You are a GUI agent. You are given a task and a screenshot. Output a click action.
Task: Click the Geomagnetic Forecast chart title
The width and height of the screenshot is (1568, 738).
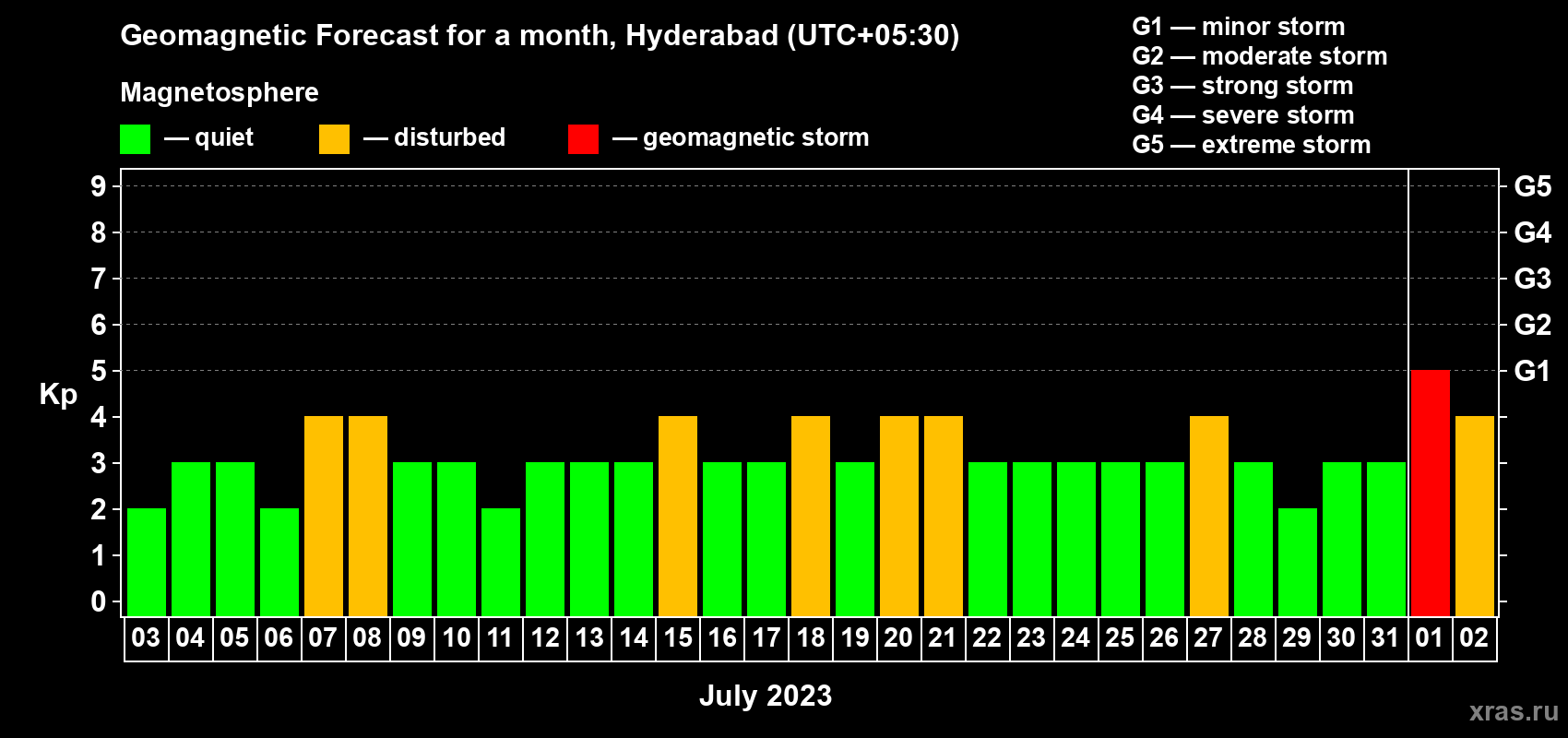(540, 35)
